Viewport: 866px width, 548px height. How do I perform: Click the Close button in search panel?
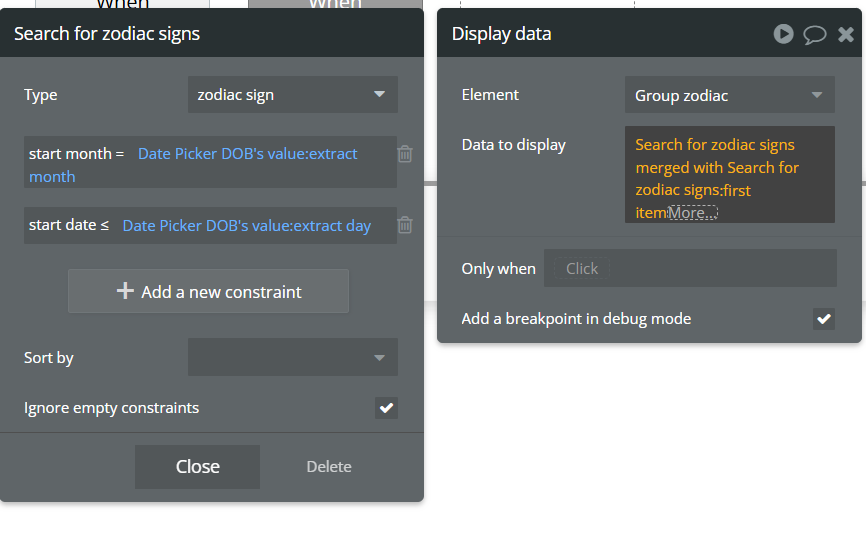(x=197, y=467)
